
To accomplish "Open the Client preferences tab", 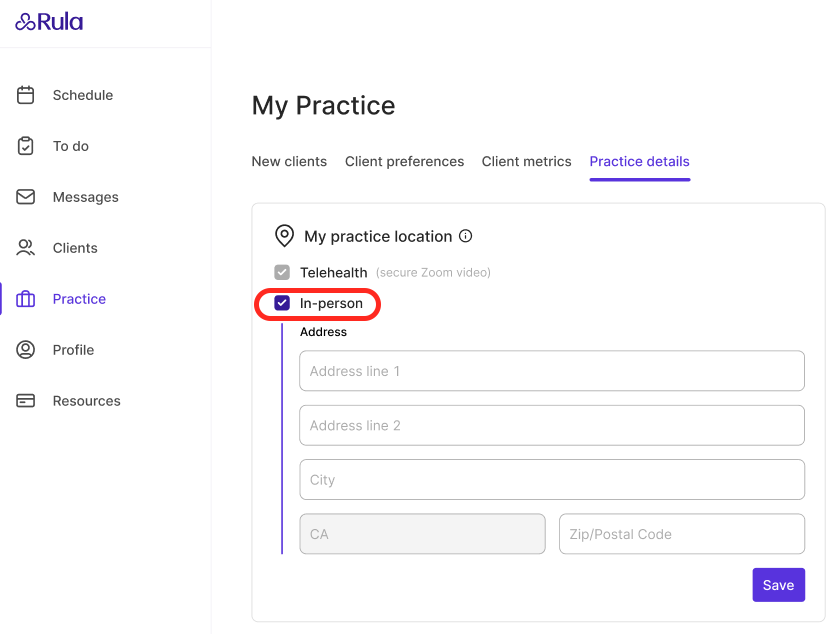I will click(404, 161).
